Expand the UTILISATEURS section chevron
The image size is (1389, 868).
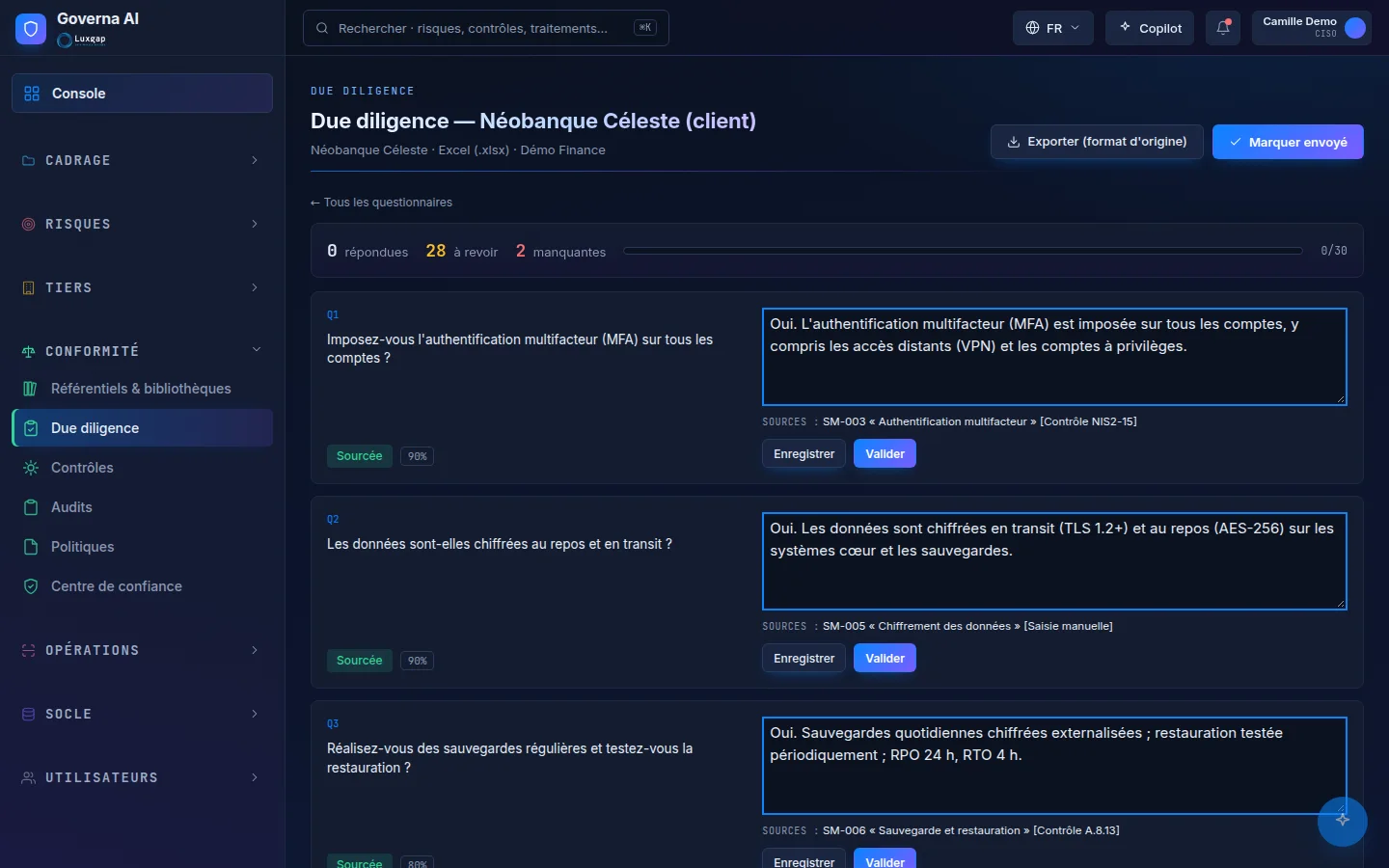point(255,777)
